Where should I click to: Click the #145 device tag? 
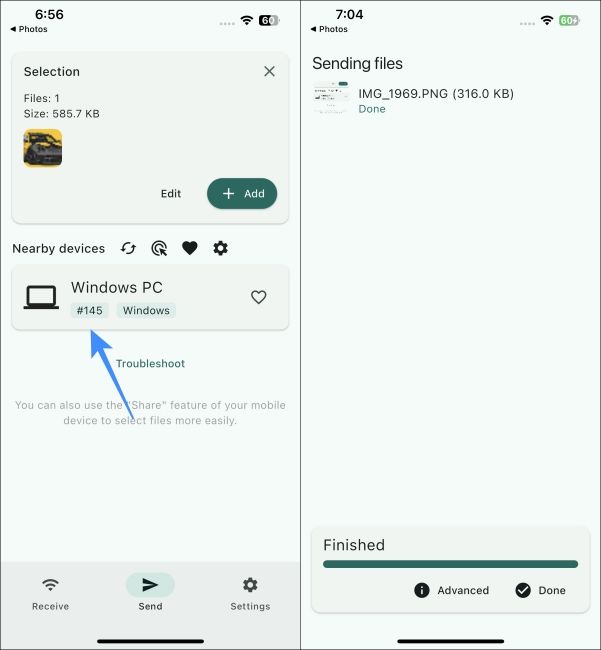click(90, 310)
